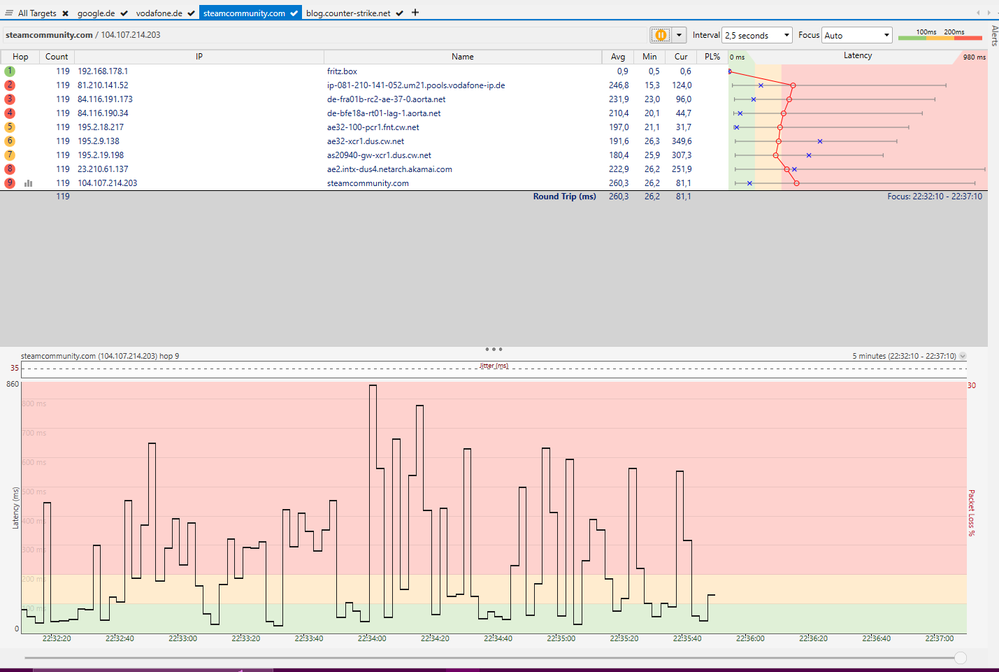Add a new target with the plus tab
The image size is (999, 672).
[416, 13]
